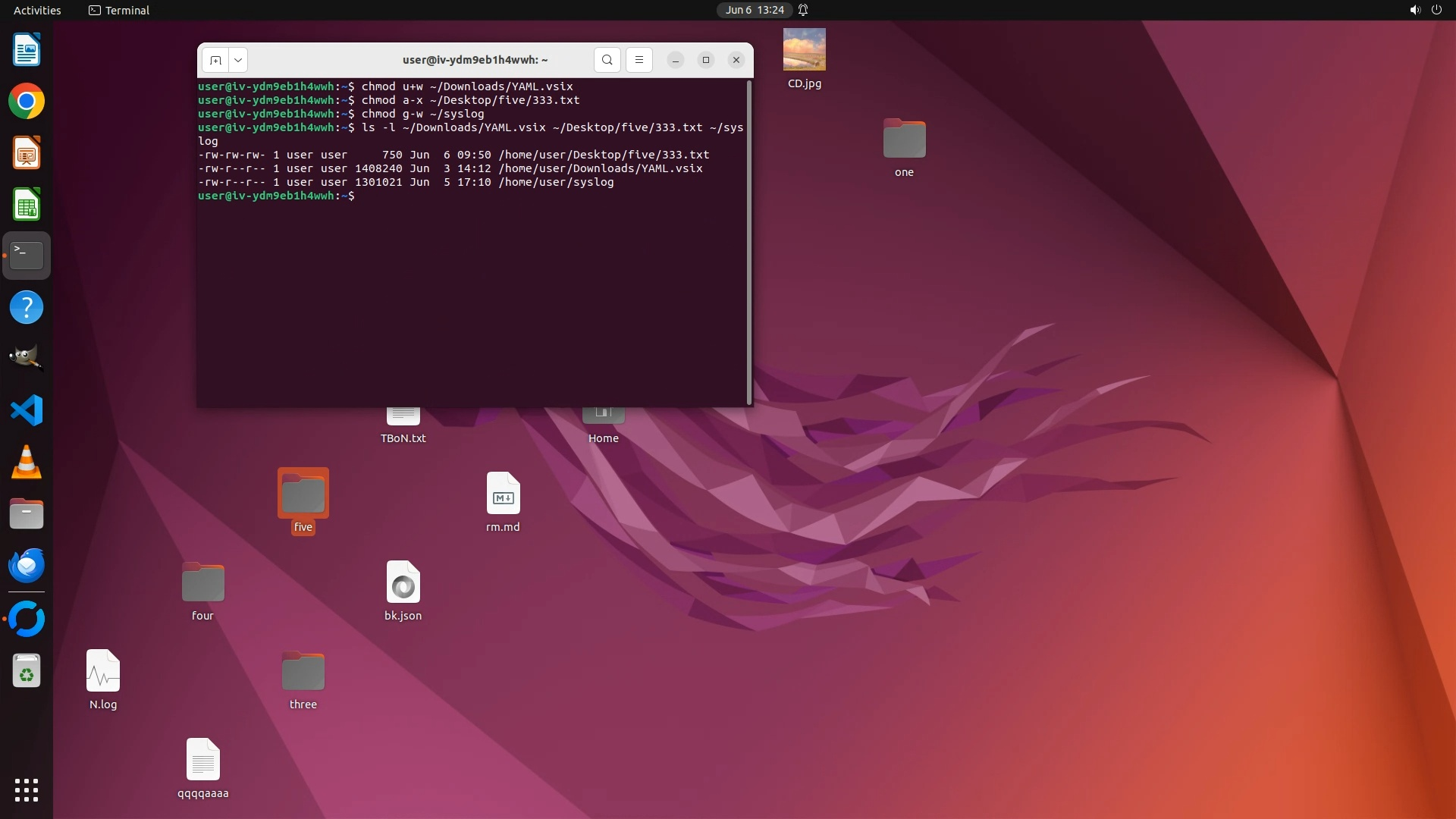Select the bk.json file on desktop
Screen dimensions: 1456x819
[x=403, y=582]
